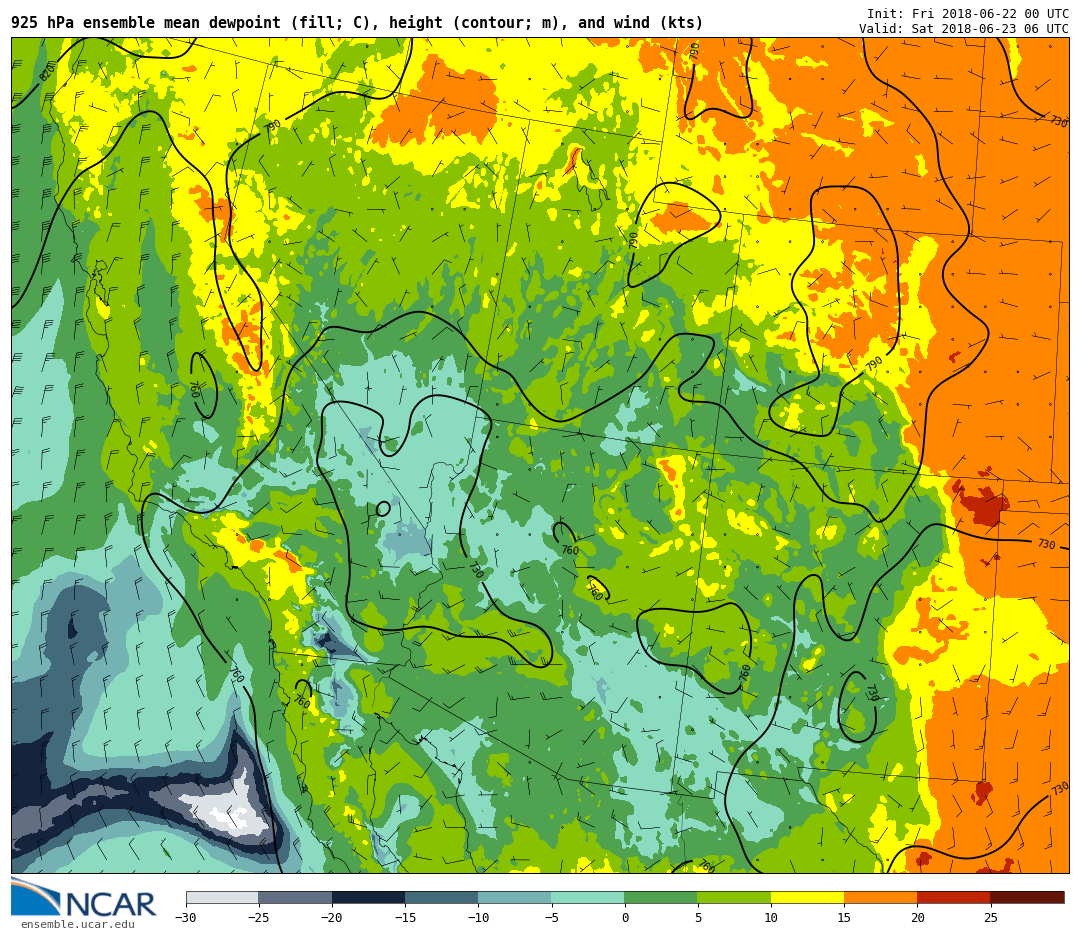Viewport: 1080px width, 936px height.
Task: Open the ensemble.ucar.edu link text
Action: pyautogui.click(x=78, y=924)
